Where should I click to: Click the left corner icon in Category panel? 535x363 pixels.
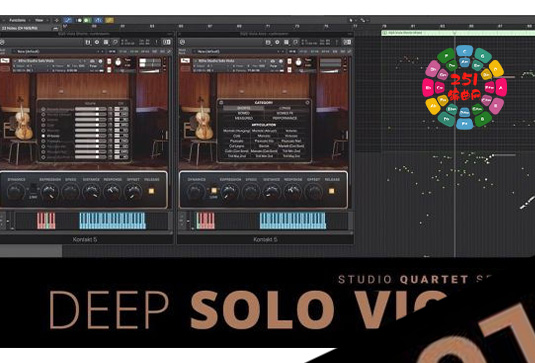click(221, 102)
